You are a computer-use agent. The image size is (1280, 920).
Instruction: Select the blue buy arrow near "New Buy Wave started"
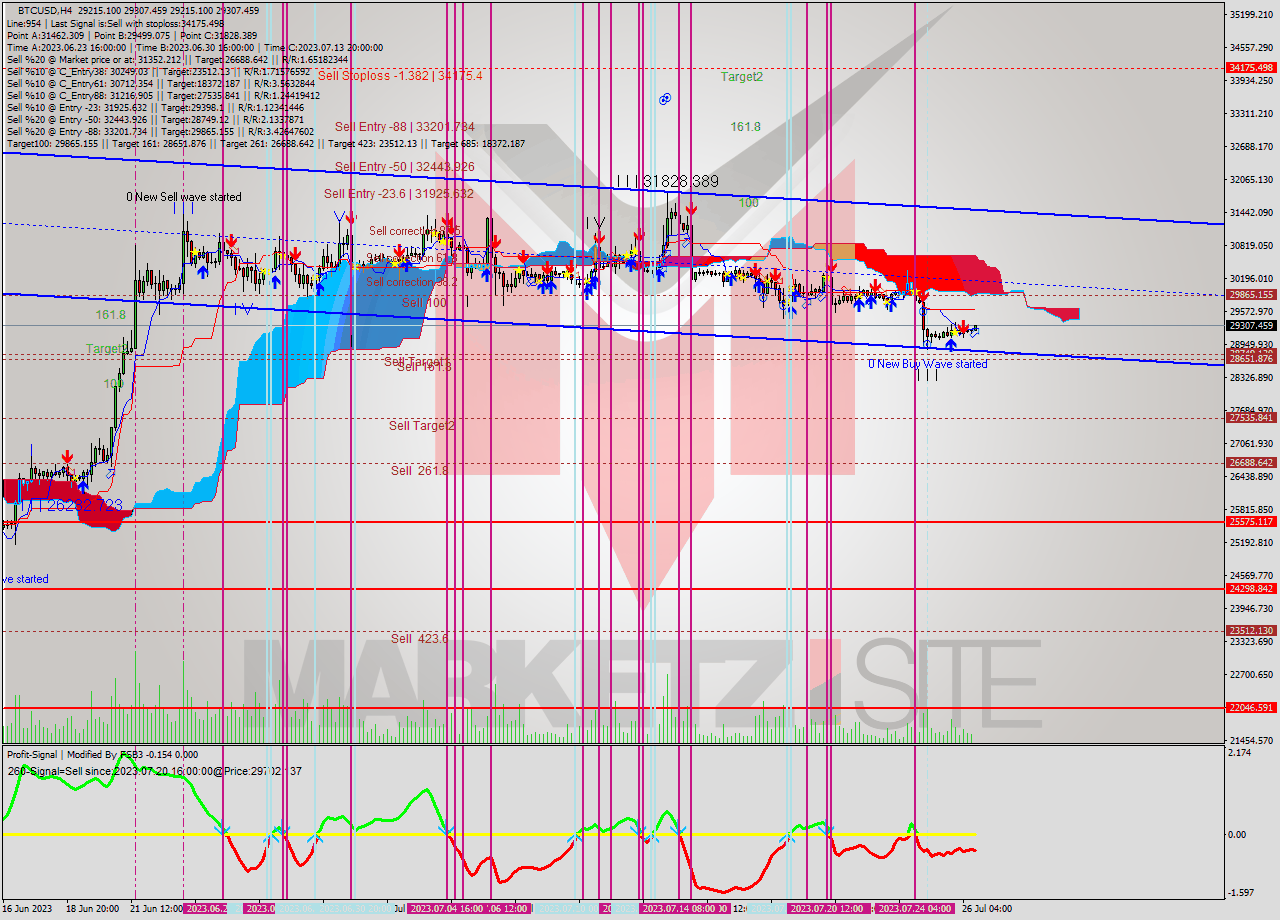[x=951, y=345]
